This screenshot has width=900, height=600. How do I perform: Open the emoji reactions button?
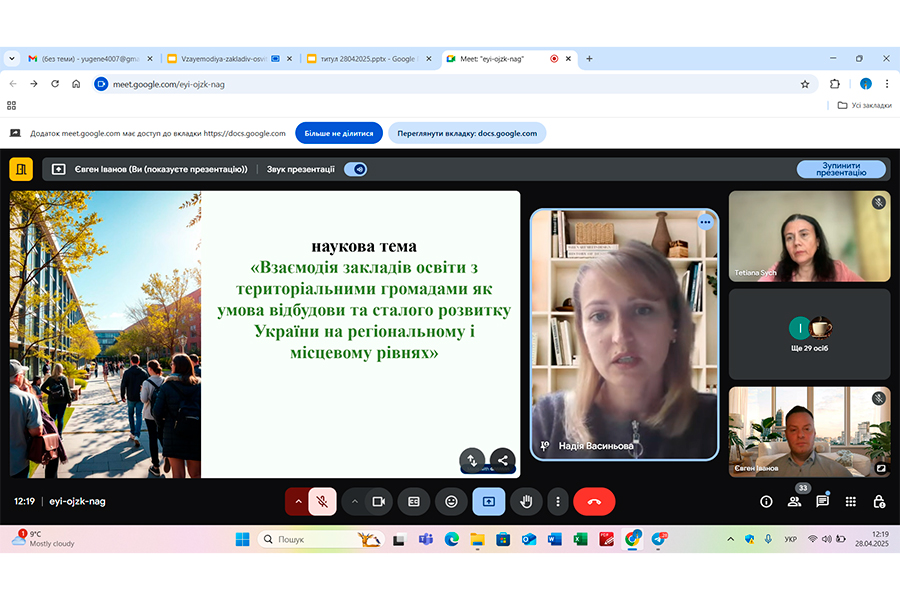click(x=452, y=501)
